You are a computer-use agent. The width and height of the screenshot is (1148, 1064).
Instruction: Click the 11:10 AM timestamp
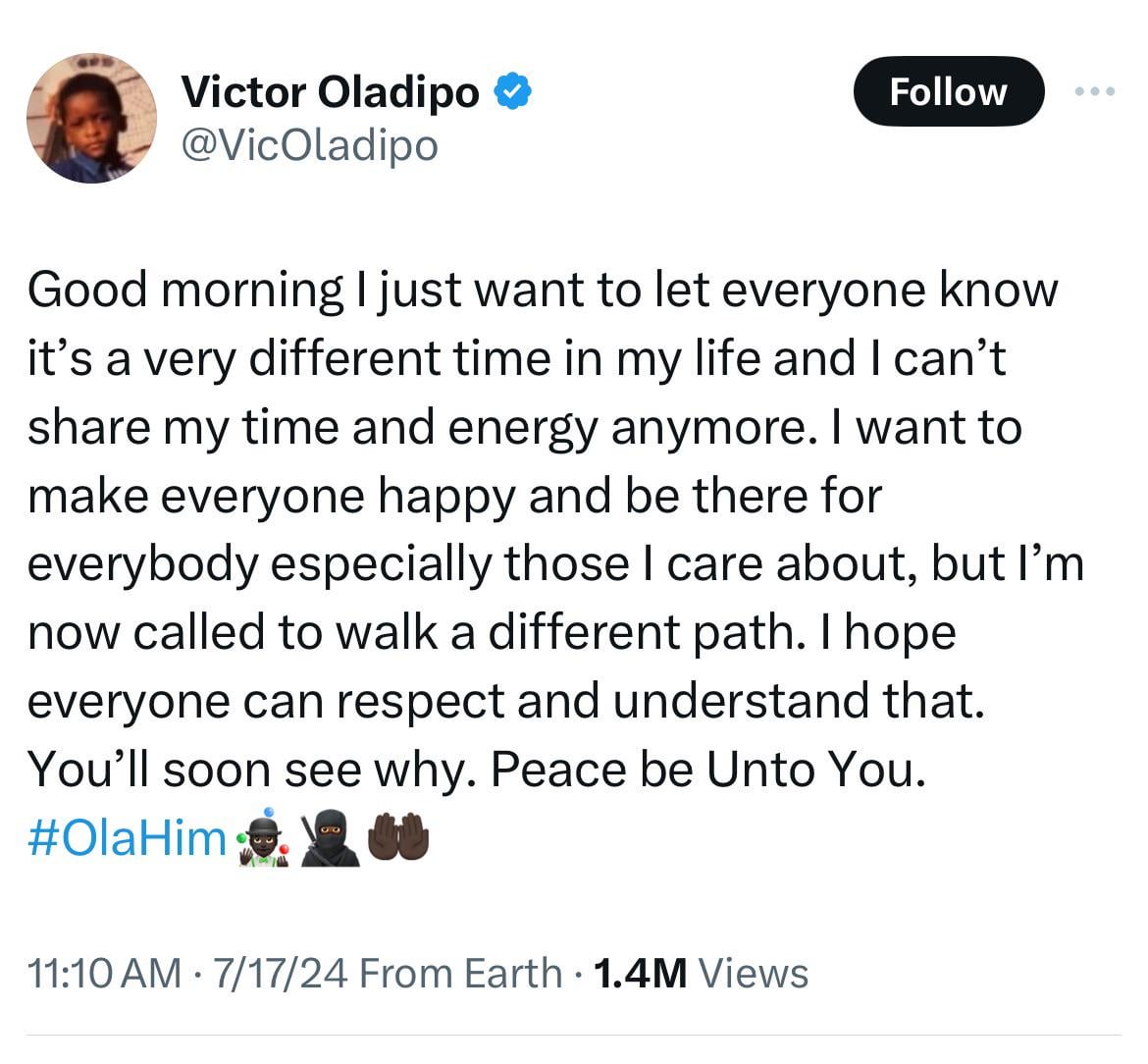coord(105,973)
